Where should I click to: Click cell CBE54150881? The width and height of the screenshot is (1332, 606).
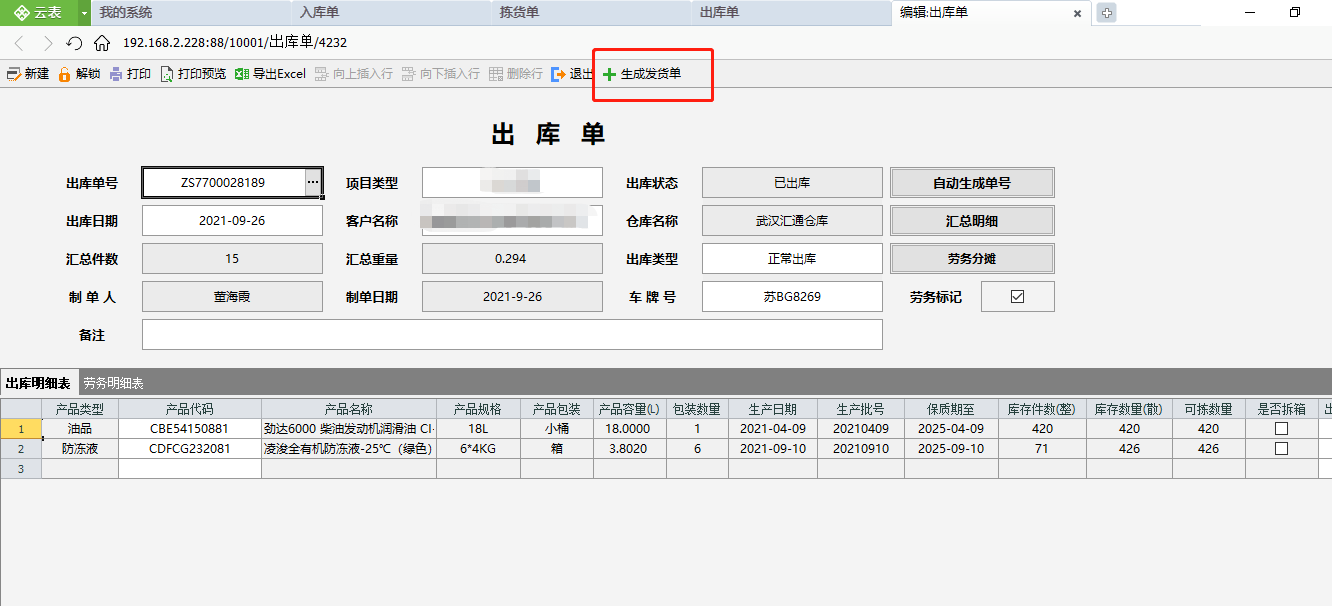click(190, 429)
